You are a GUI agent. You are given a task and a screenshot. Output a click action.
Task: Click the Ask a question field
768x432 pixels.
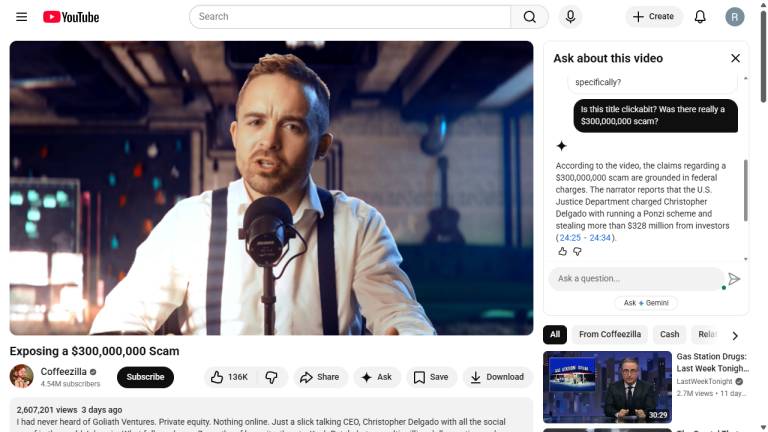click(x=636, y=279)
